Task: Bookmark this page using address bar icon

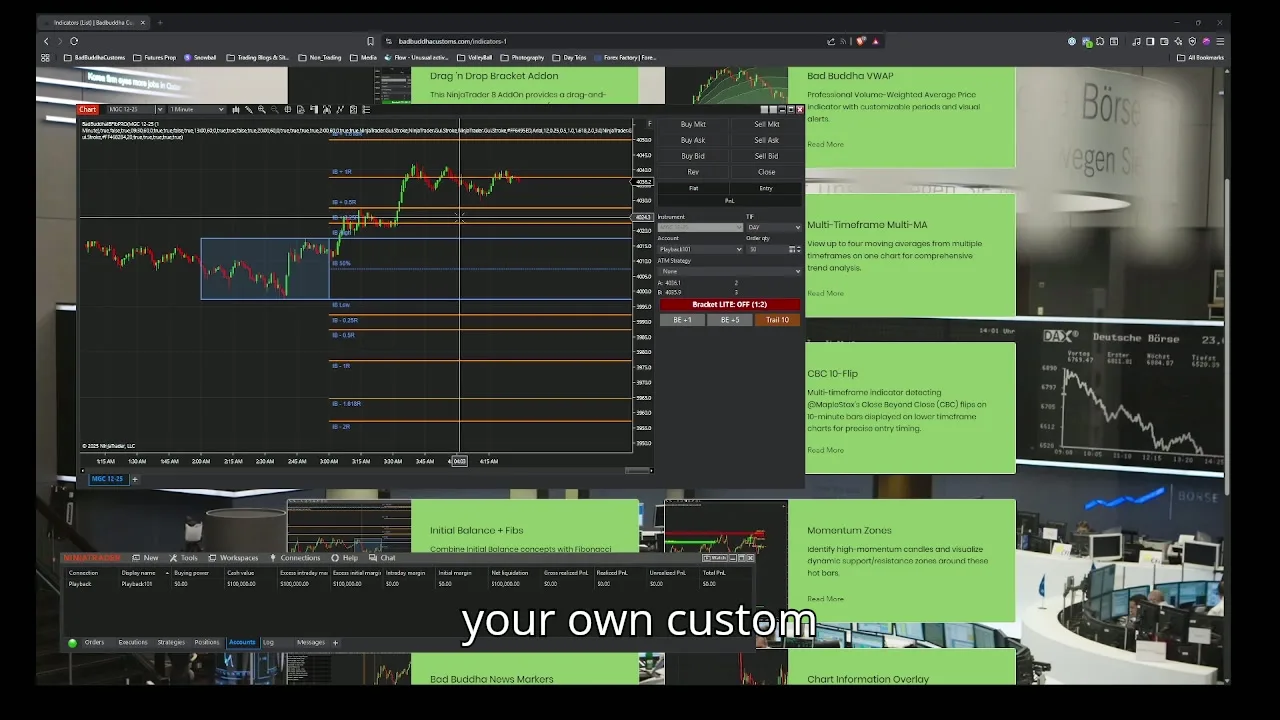Action: point(370,41)
